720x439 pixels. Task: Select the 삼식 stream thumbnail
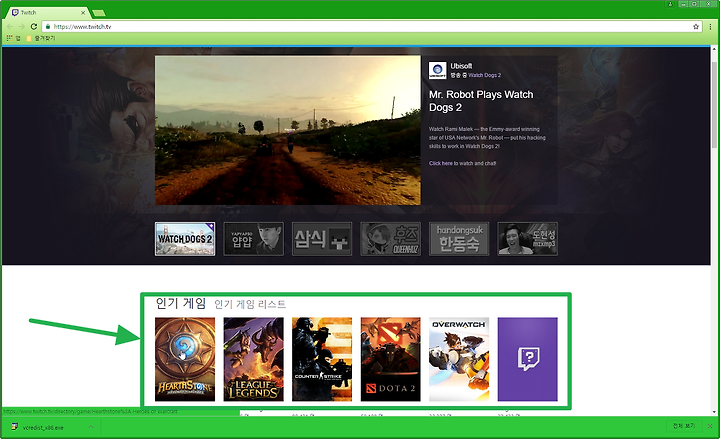tap(322, 239)
